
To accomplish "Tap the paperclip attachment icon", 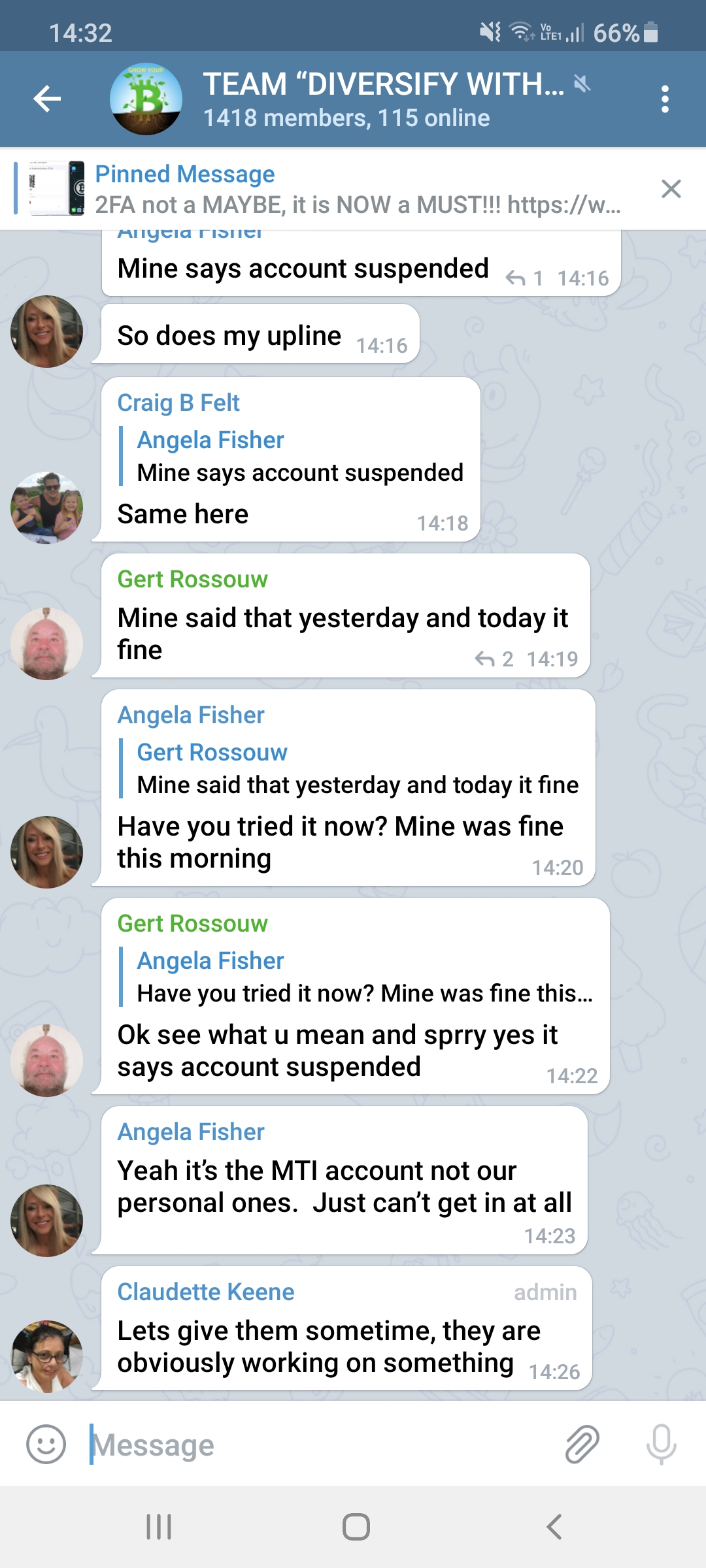I will coord(582,1445).
